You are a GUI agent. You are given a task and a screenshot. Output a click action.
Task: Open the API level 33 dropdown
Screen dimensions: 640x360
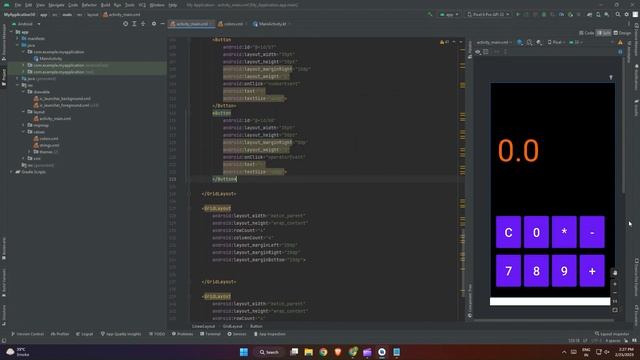click(x=576, y=42)
